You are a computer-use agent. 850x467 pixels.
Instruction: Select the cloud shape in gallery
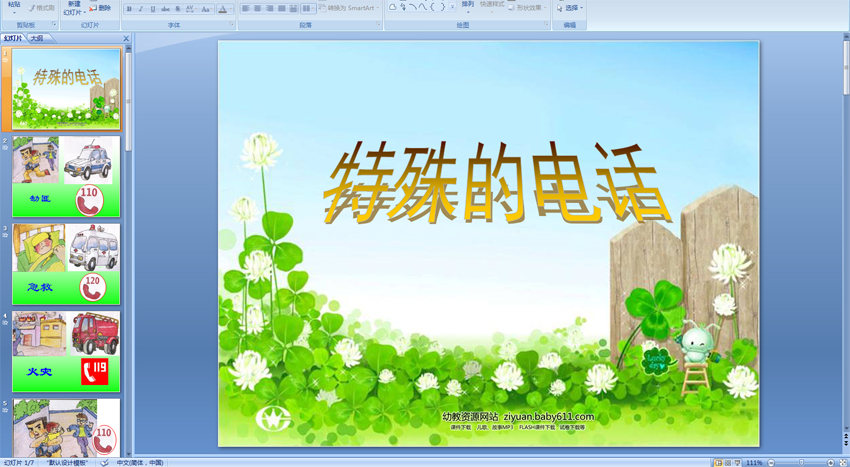coord(392,7)
